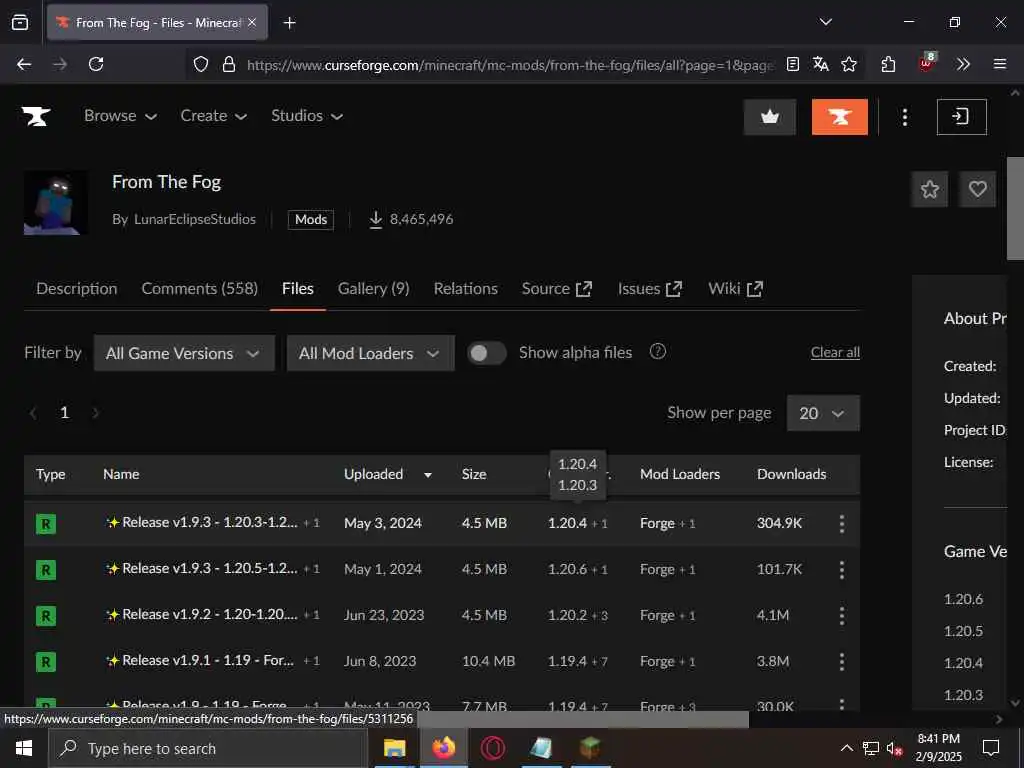Screen dimensions: 1024x768
Task: Expand the Browse menu
Action: (x=120, y=116)
